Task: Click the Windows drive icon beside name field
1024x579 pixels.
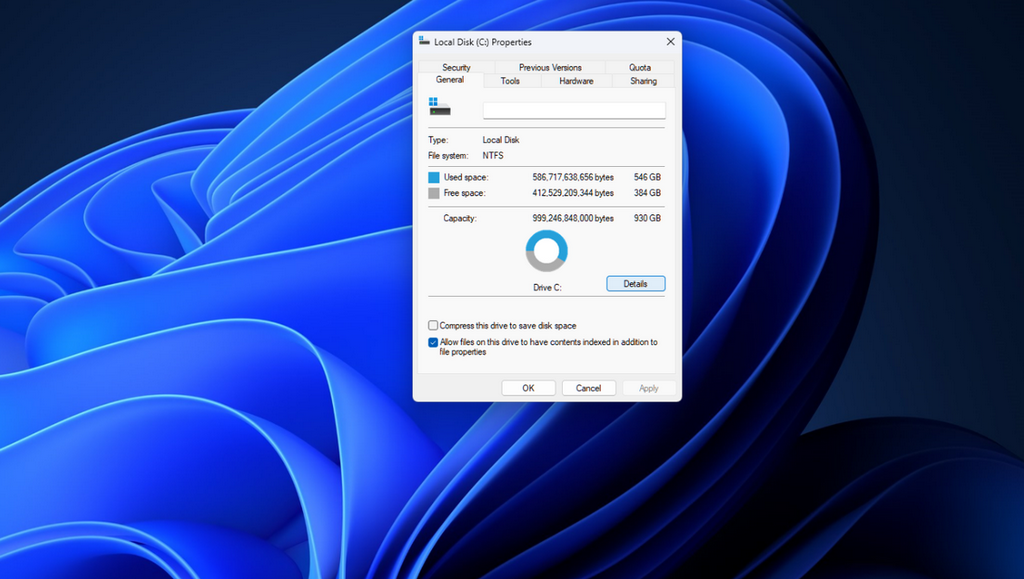Action: click(440, 106)
